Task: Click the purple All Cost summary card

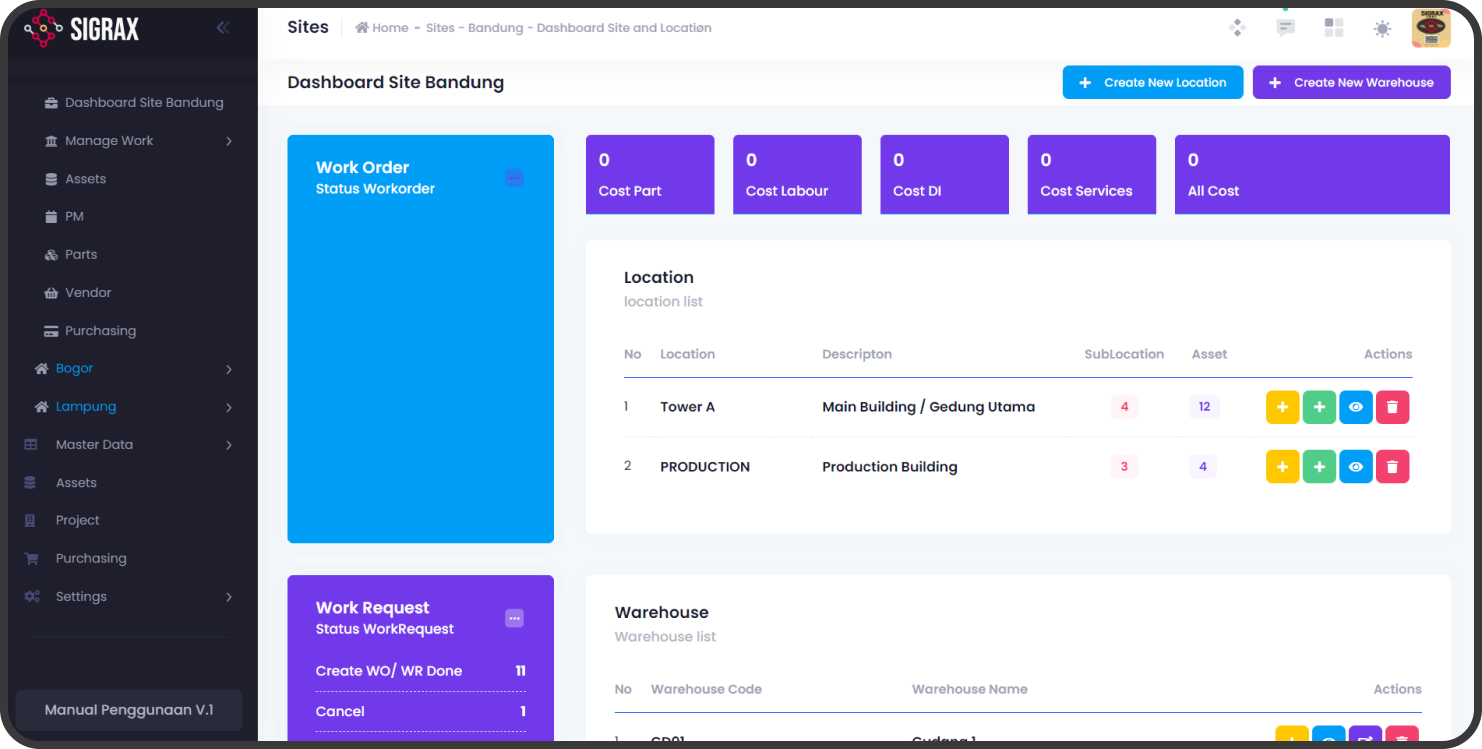Action: click(1311, 175)
